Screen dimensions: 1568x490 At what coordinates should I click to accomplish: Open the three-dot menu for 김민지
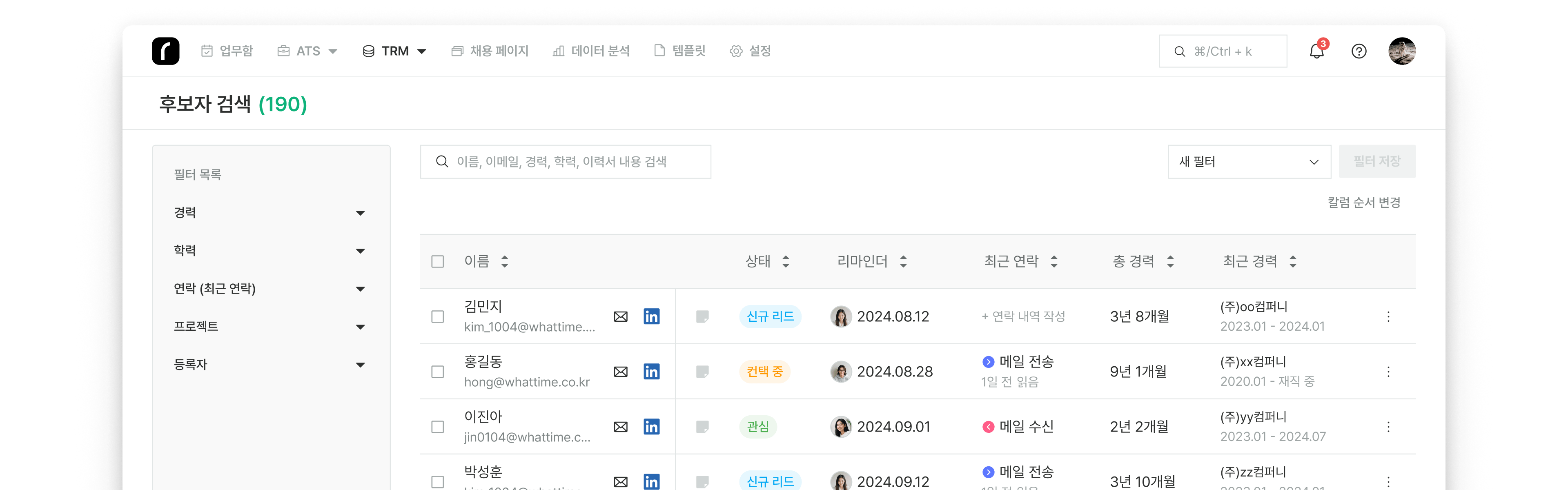tap(1388, 316)
